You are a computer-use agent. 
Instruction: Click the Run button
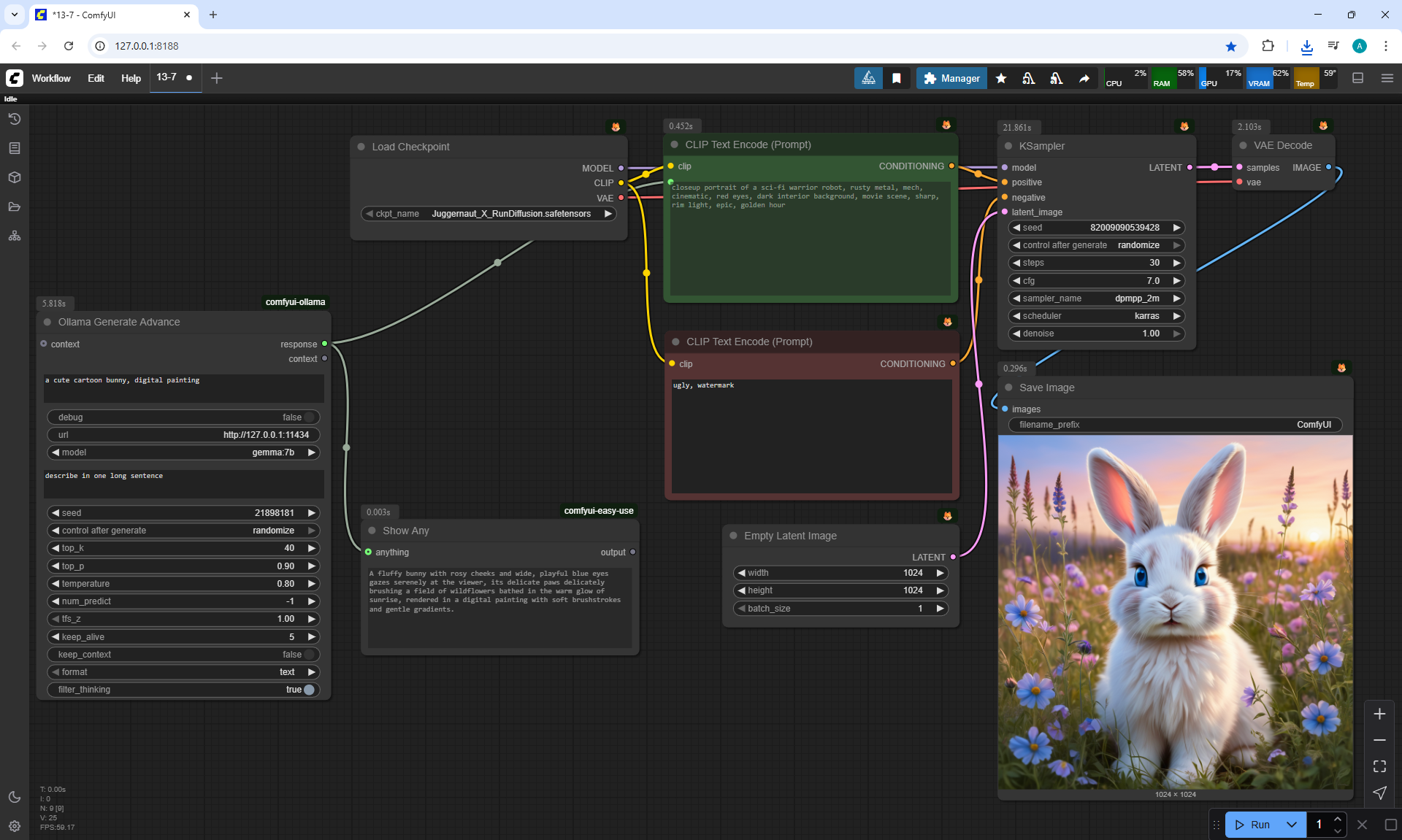tap(1254, 825)
